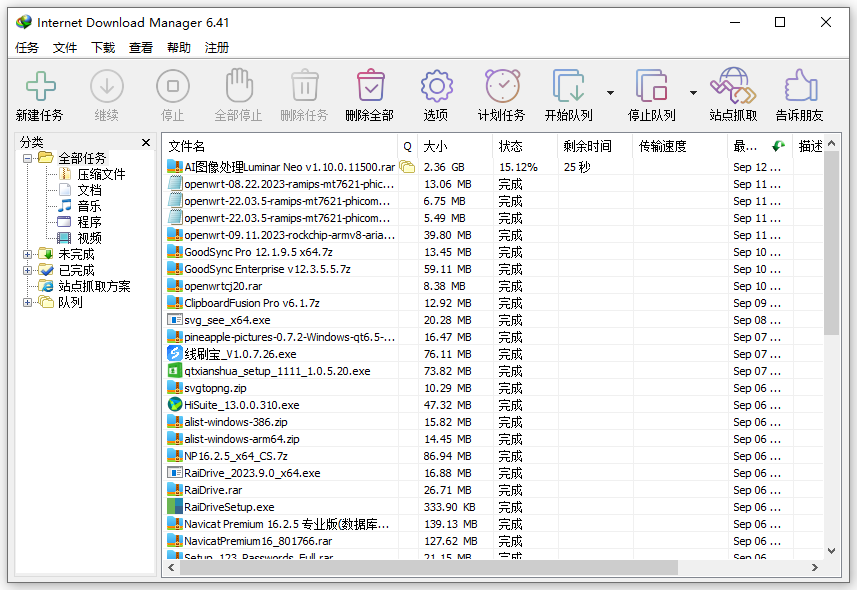
Task: Sort by the 大小 column header
Action: pyautogui.click(x=455, y=146)
